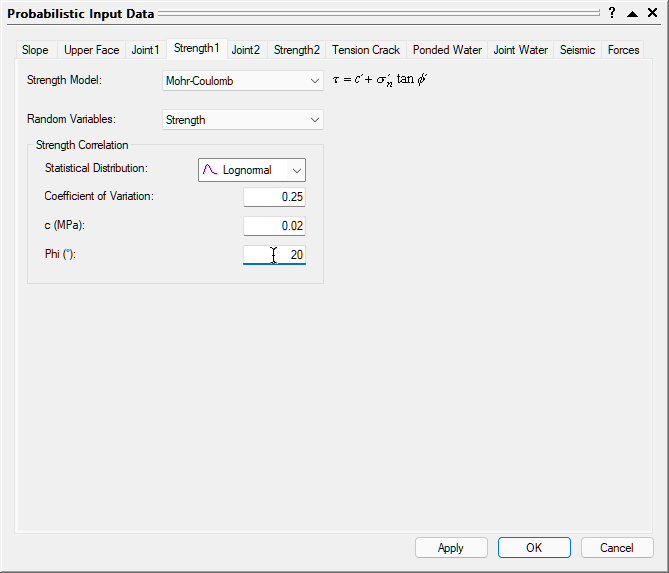Open the Ponded Water tab
This screenshot has width=669, height=573.
pyautogui.click(x=447, y=50)
